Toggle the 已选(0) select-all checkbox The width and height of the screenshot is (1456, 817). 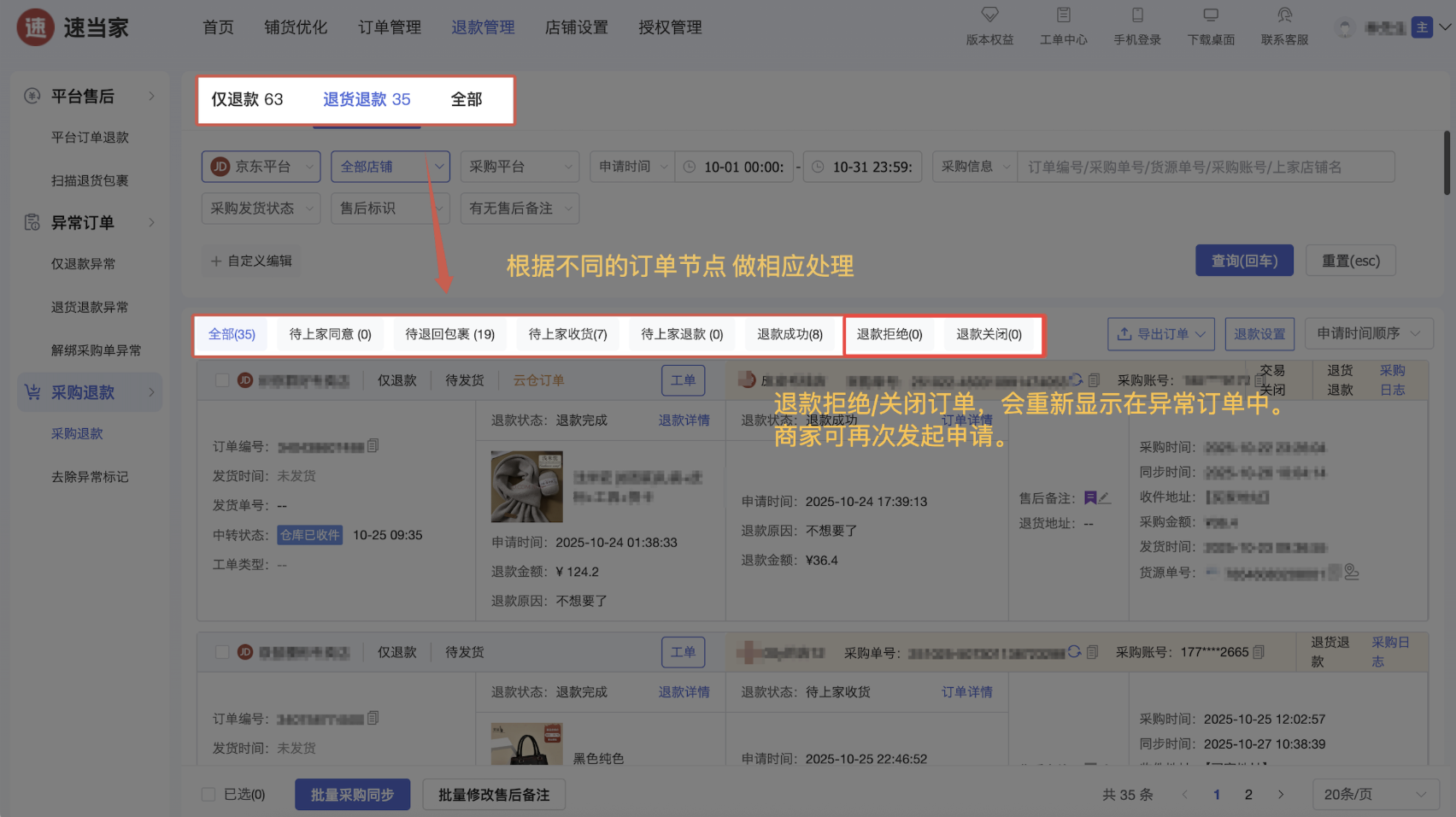tap(208, 795)
